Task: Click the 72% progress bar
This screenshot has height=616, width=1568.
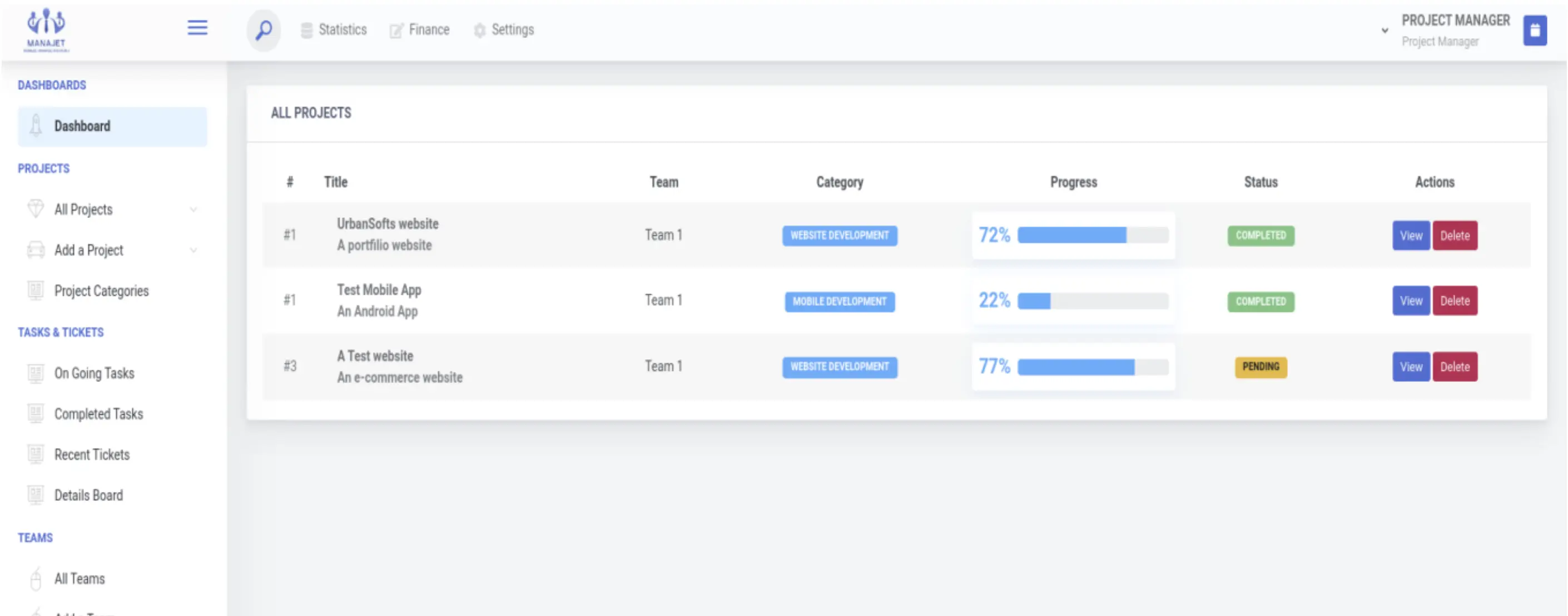Action: coord(1093,235)
